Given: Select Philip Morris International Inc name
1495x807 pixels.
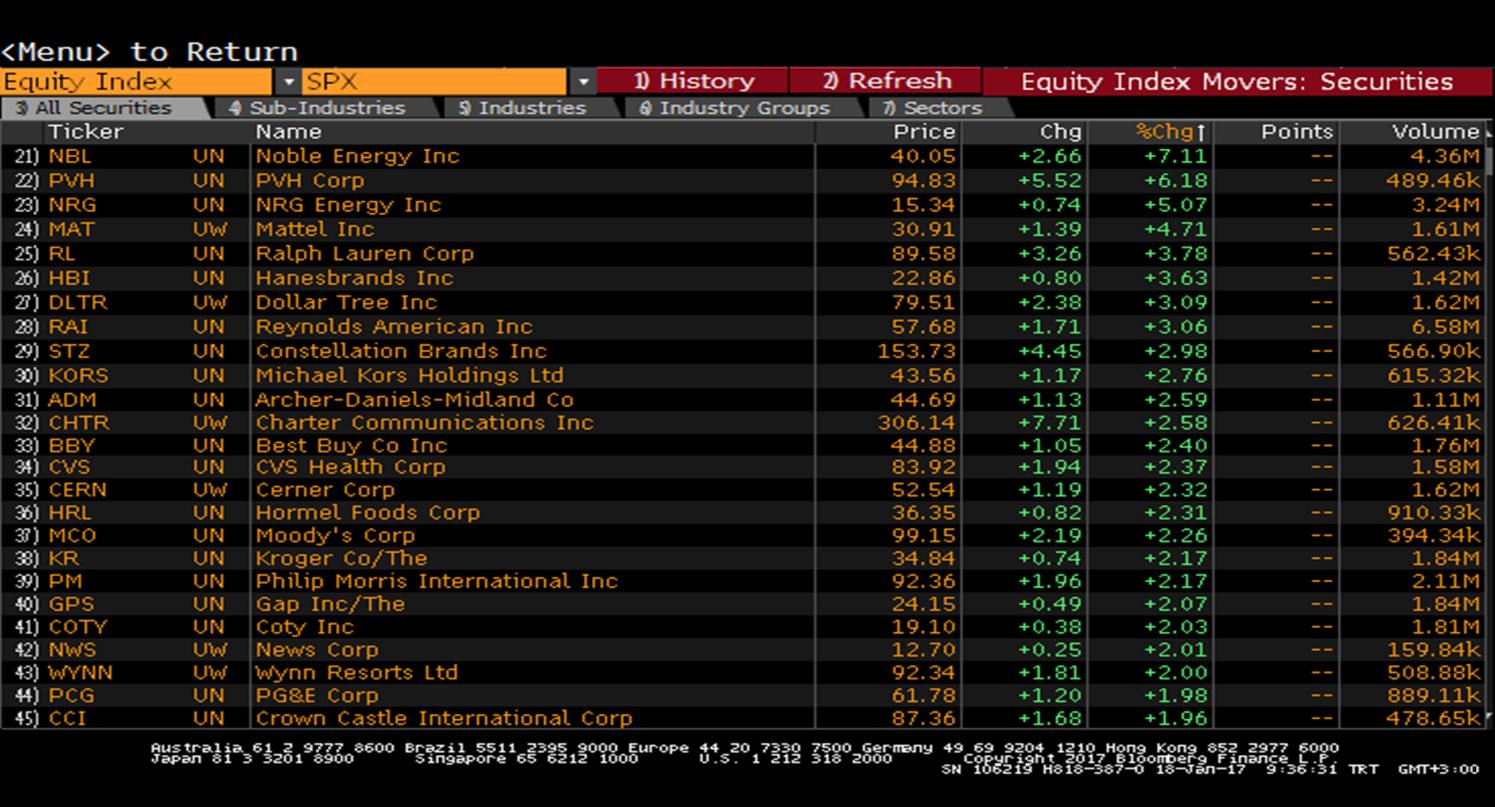Looking at the screenshot, I should [437, 582].
